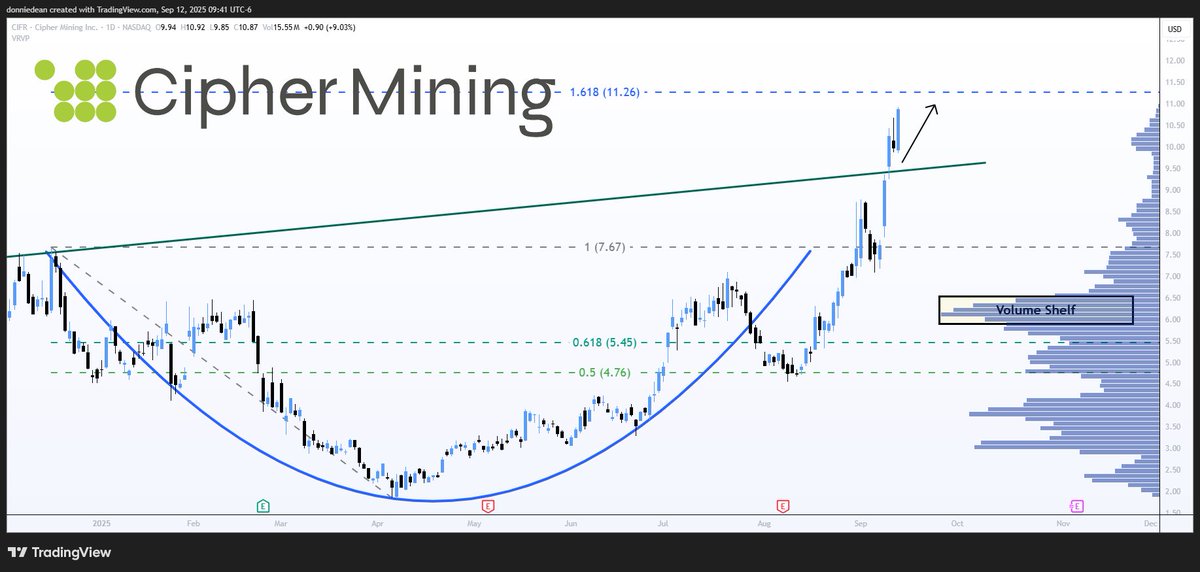The image size is (1200, 572).
Task: Click the 8.00 price scale value
Action: [x=1175, y=233]
